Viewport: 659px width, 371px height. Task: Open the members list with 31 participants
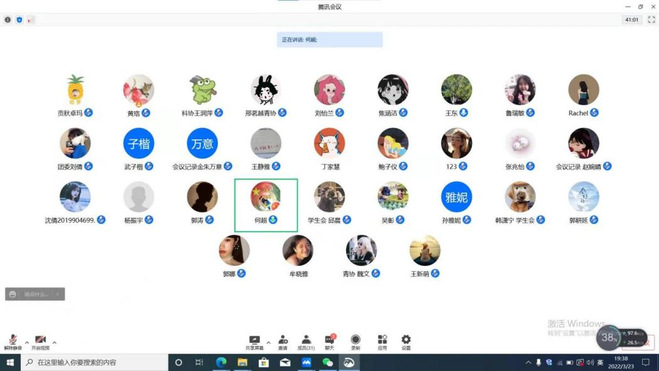pos(306,342)
